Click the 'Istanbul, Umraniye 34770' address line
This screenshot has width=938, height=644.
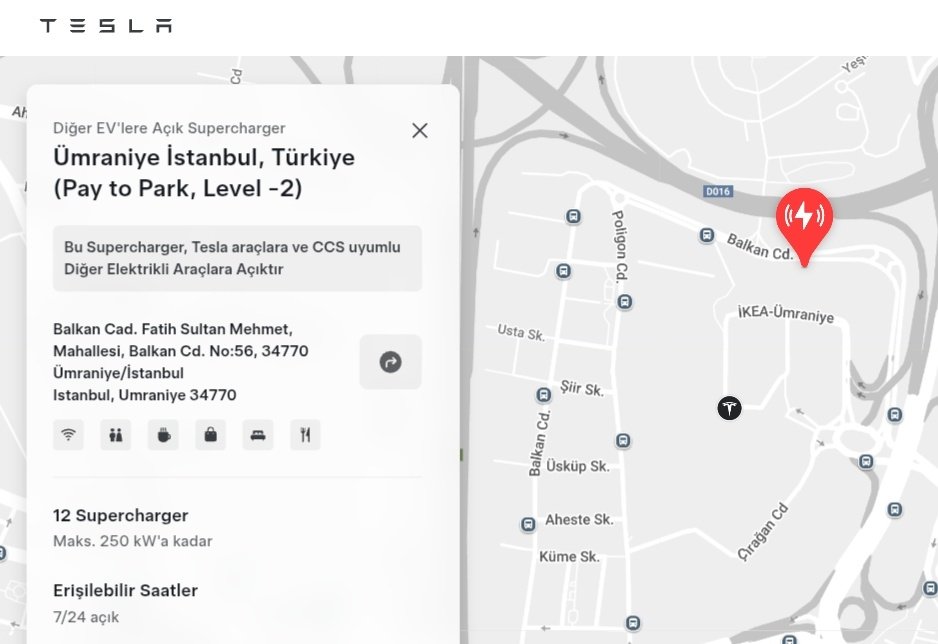(x=145, y=395)
